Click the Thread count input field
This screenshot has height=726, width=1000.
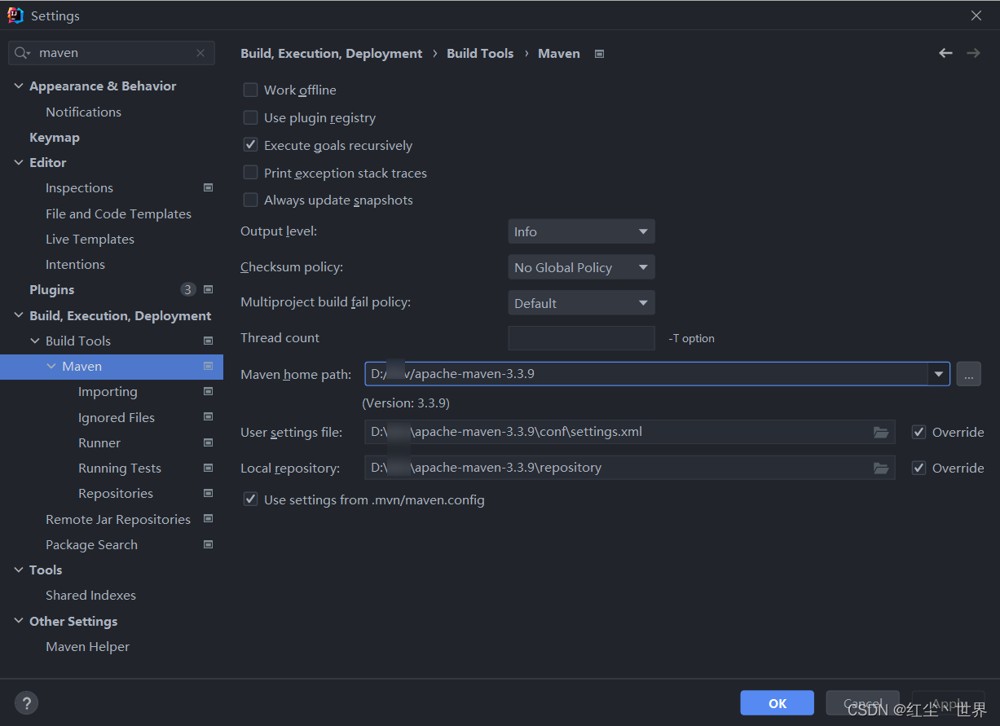581,338
